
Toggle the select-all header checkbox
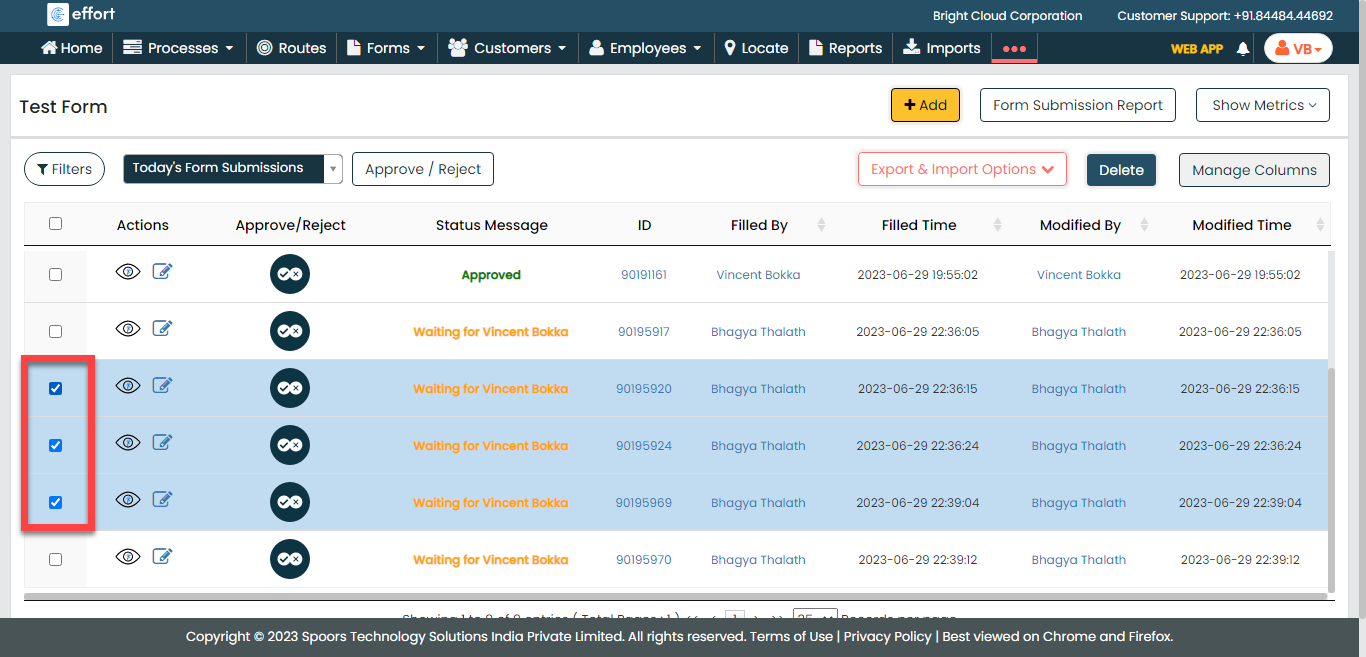point(55,224)
